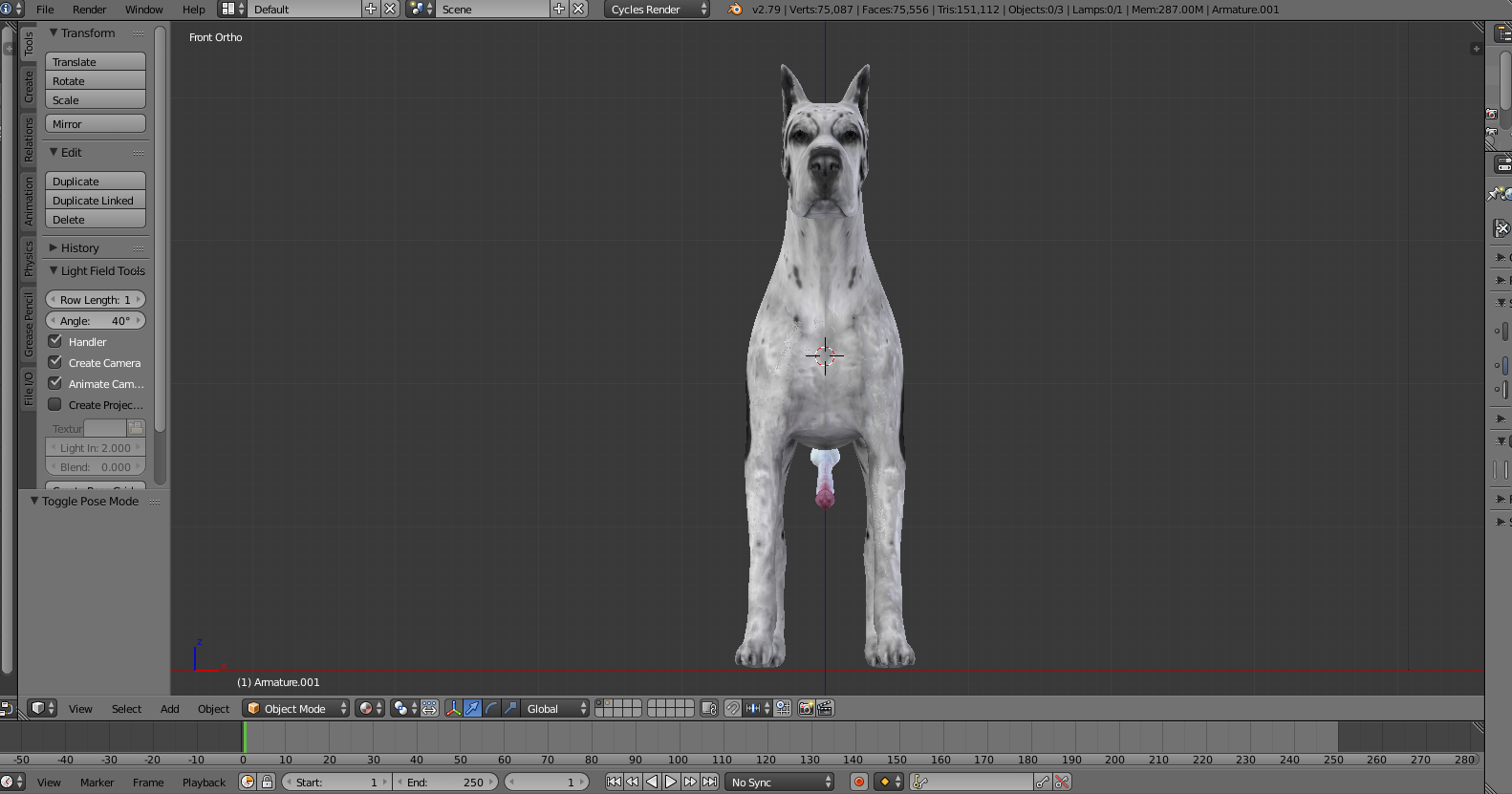The image size is (1512, 794).
Task: Click the snap magnet icon in viewport header
Action: (732, 708)
